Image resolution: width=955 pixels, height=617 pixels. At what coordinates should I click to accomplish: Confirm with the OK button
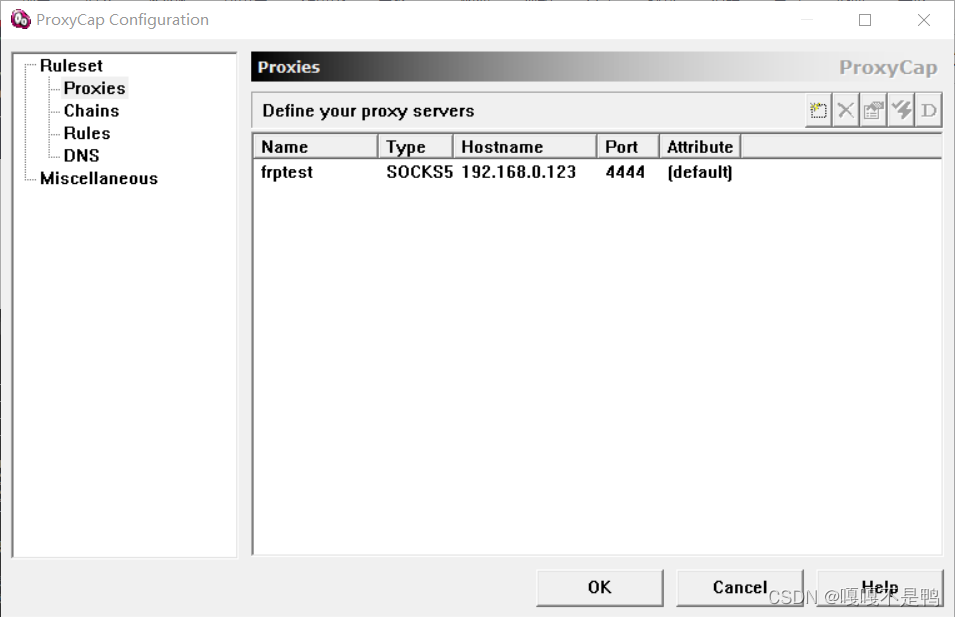(x=600, y=588)
